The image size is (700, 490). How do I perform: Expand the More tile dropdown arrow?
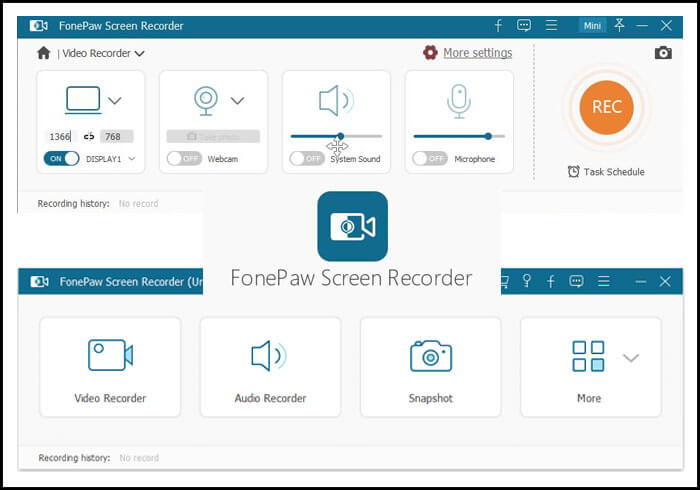pyautogui.click(x=631, y=358)
